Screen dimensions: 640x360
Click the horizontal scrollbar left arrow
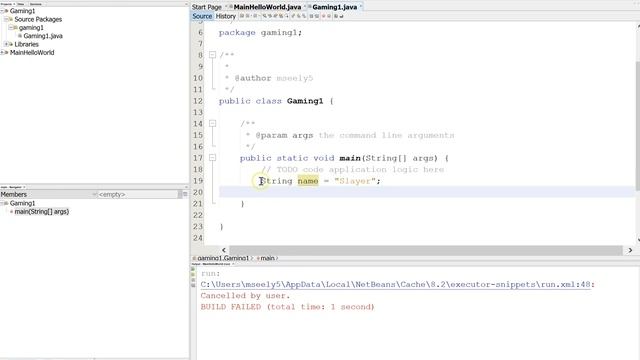[x=224, y=250]
